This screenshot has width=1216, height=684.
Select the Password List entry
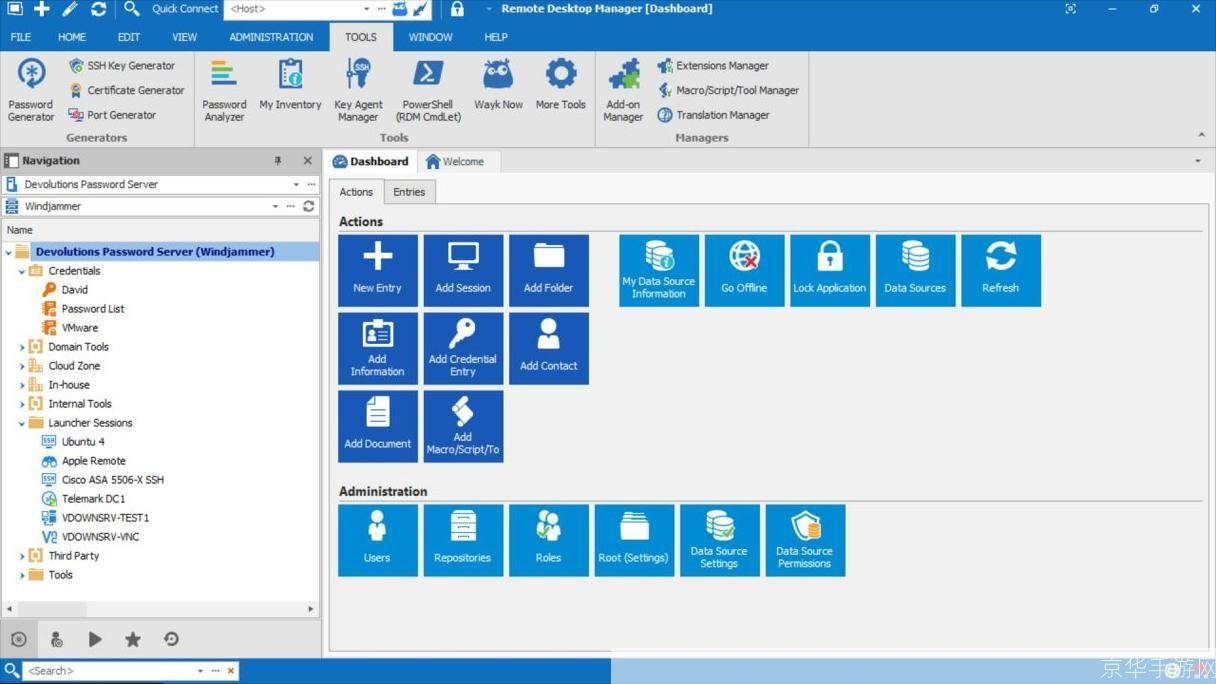coord(93,309)
